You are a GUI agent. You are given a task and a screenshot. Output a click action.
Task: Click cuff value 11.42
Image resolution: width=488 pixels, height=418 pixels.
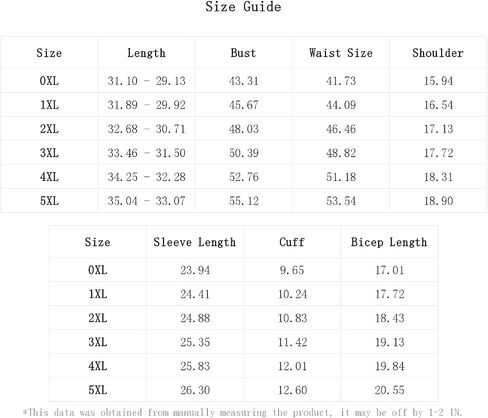292,342
